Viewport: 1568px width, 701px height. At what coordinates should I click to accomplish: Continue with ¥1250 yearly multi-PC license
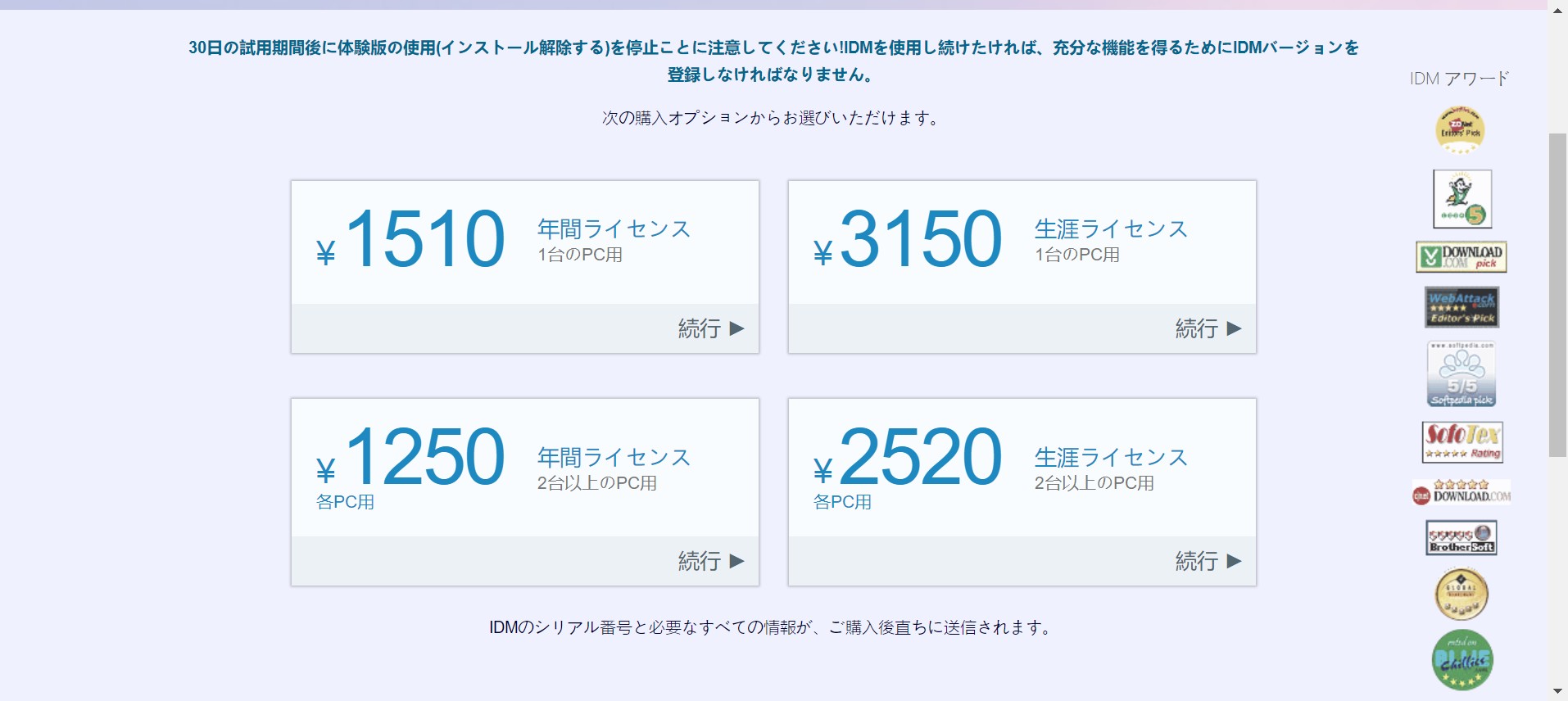pyautogui.click(x=711, y=561)
